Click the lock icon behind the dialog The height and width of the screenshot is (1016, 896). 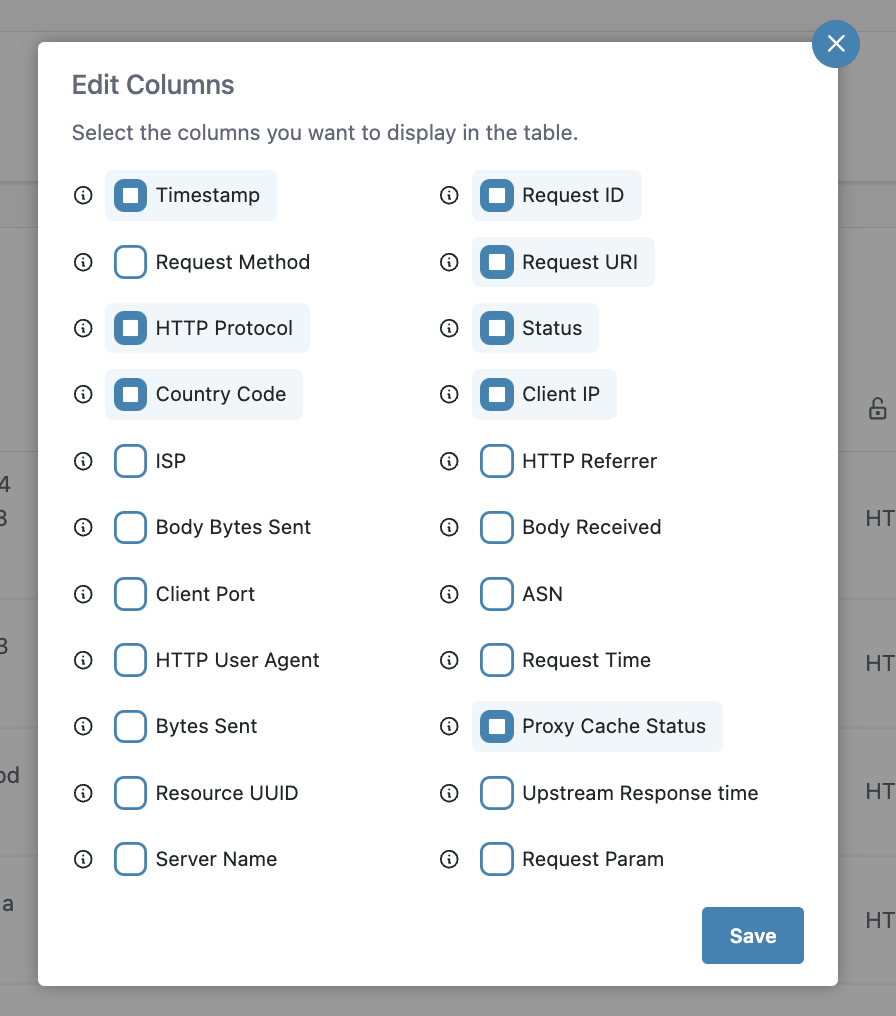tap(877, 408)
